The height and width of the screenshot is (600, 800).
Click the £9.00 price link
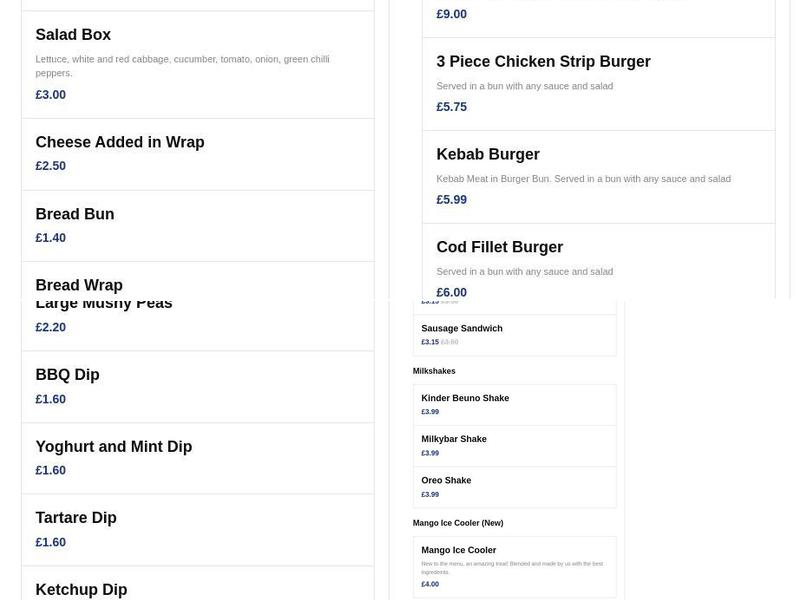pos(450,13)
